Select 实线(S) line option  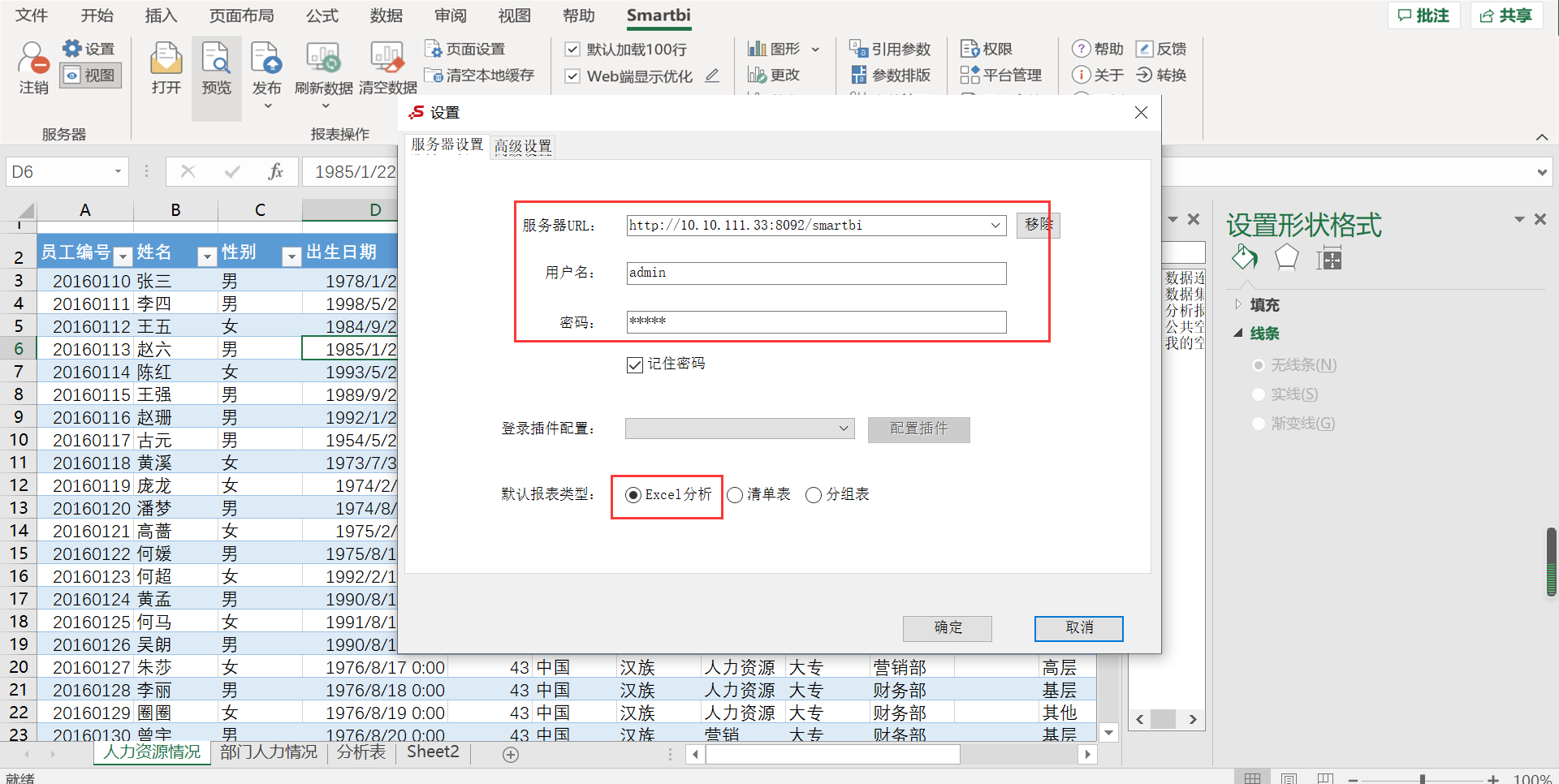pyautogui.click(x=1259, y=394)
